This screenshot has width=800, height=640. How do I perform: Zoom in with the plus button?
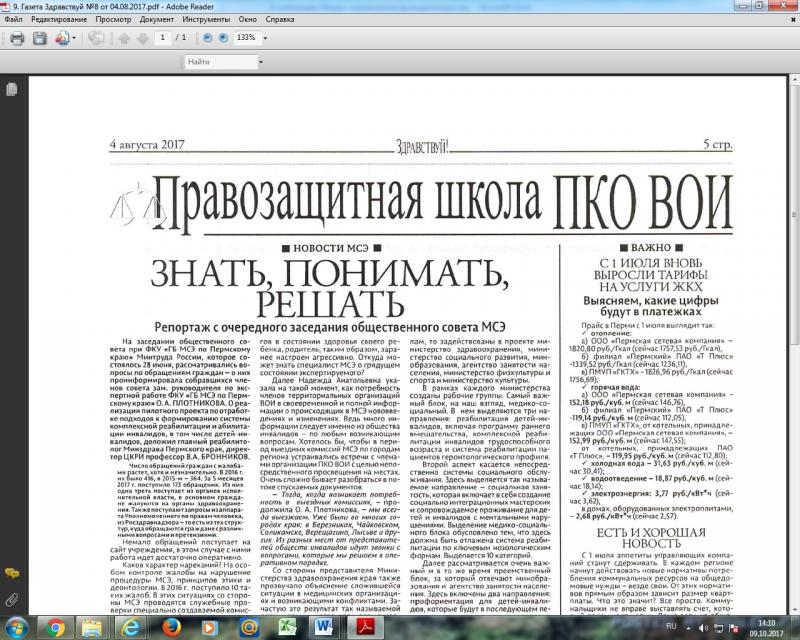[223, 38]
